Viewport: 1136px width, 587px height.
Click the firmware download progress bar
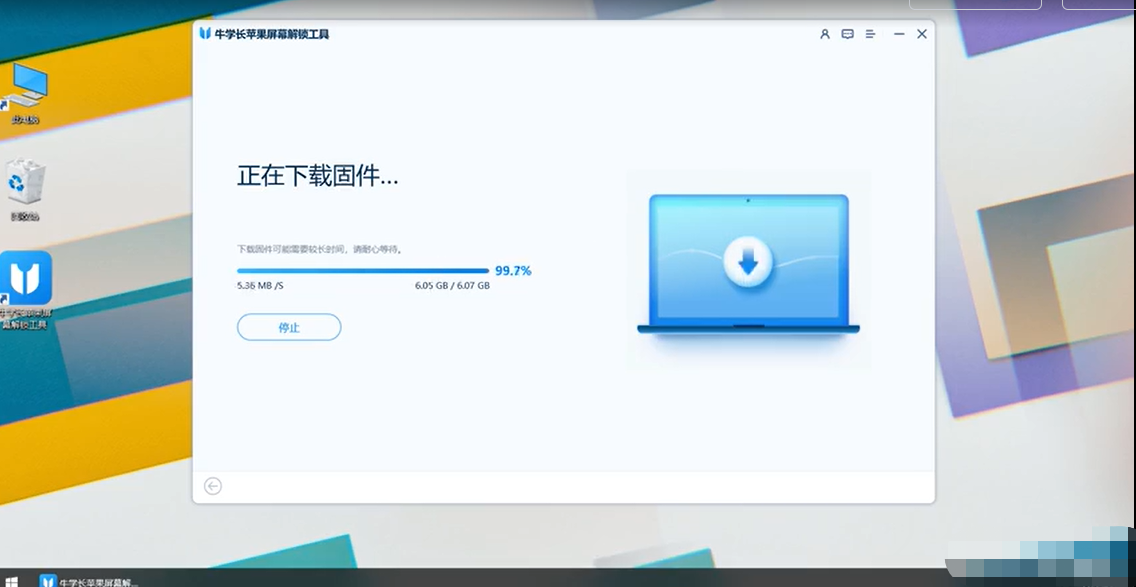363,271
